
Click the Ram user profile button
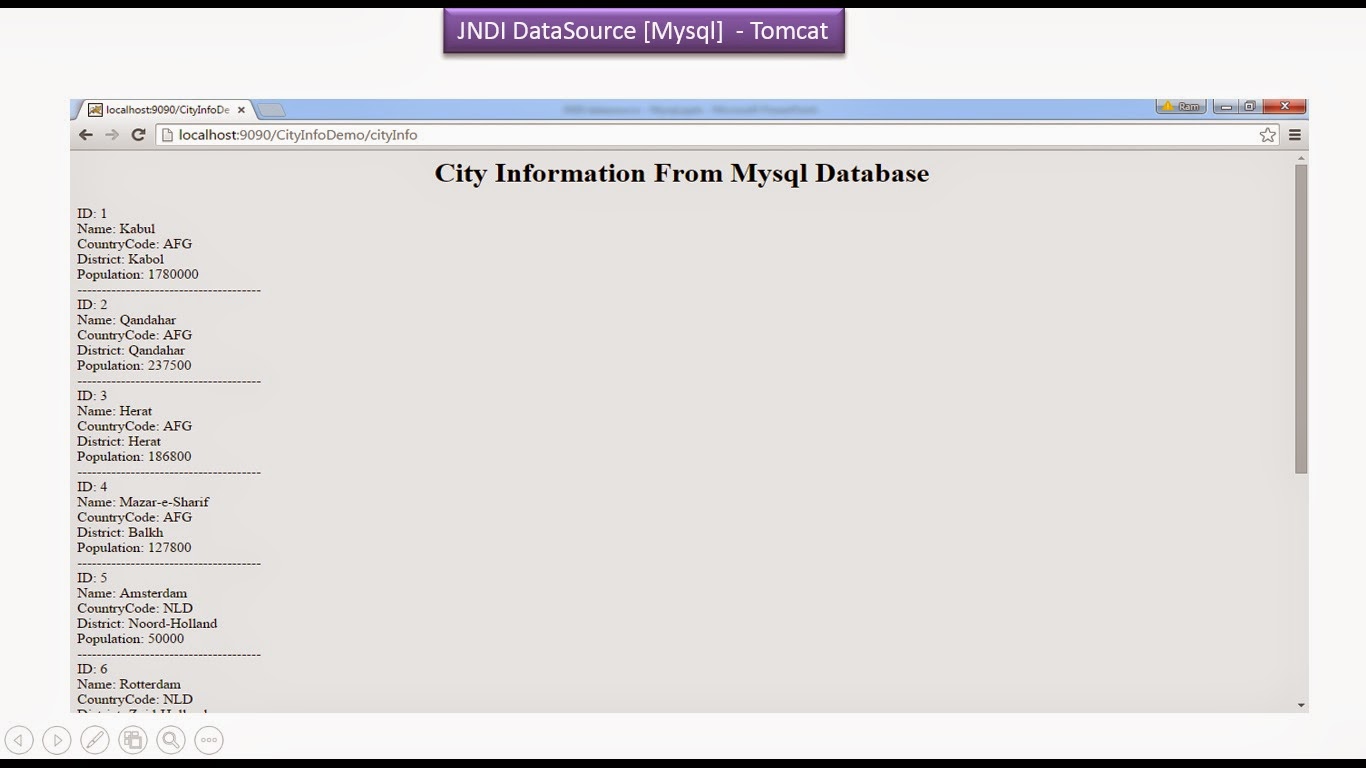[1181, 106]
